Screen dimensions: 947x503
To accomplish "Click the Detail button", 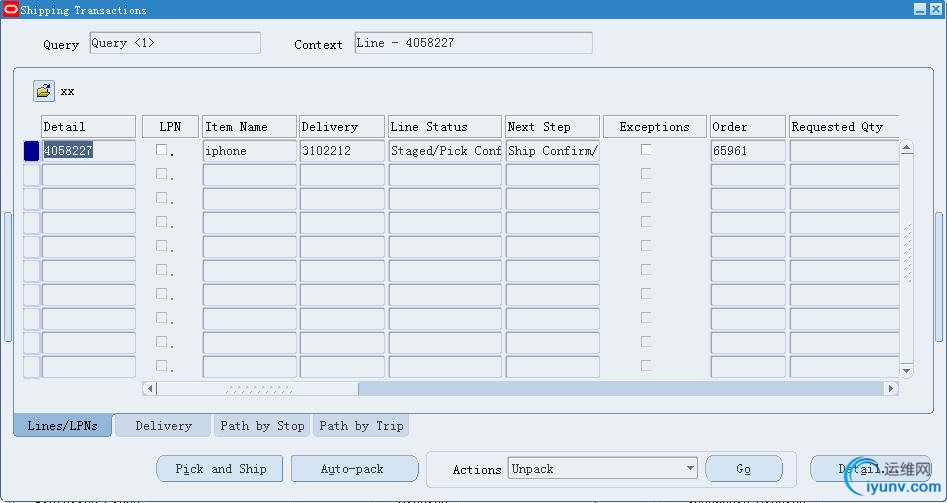I will [870, 469].
